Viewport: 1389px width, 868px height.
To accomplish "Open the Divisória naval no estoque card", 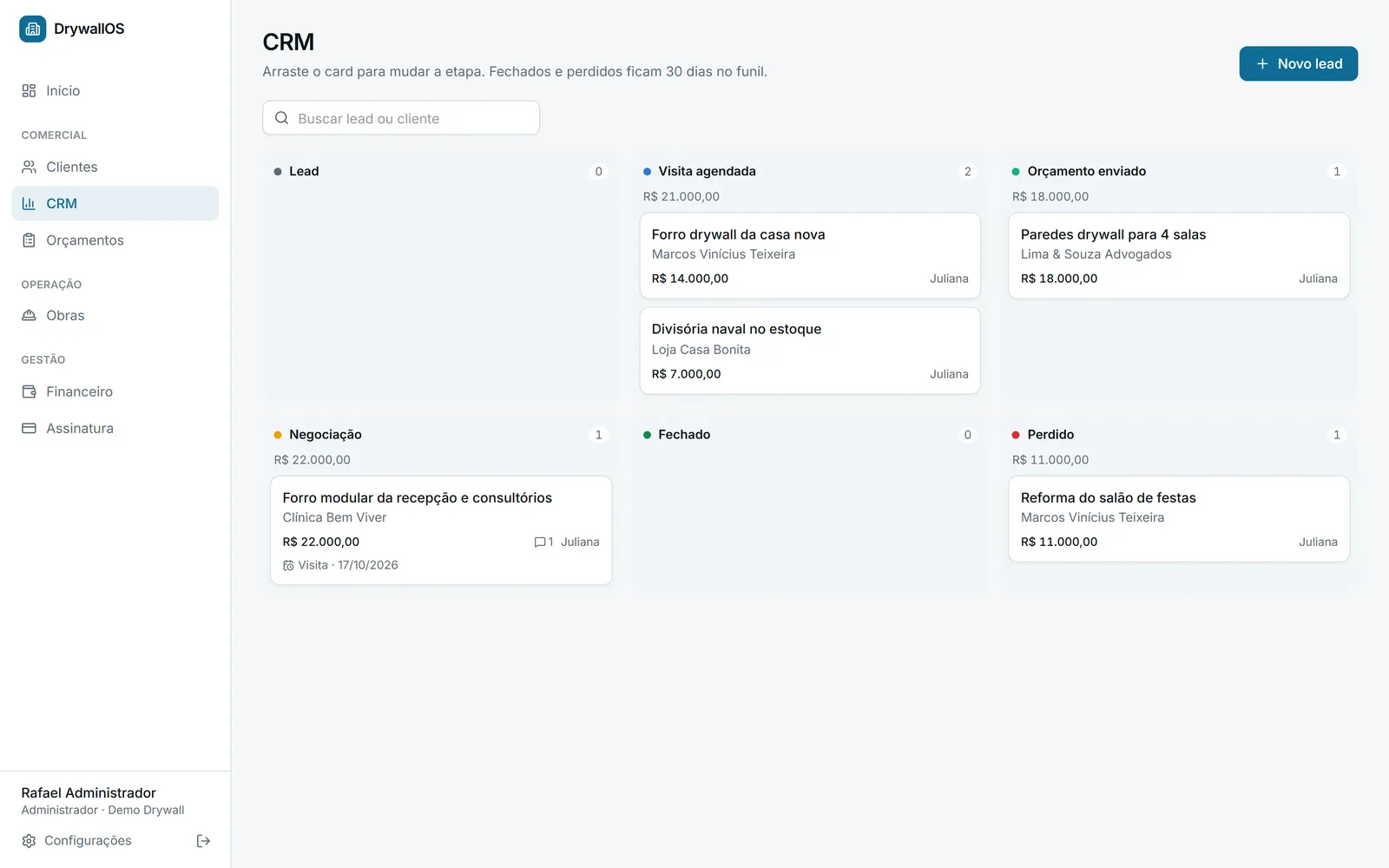I will (x=810, y=351).
